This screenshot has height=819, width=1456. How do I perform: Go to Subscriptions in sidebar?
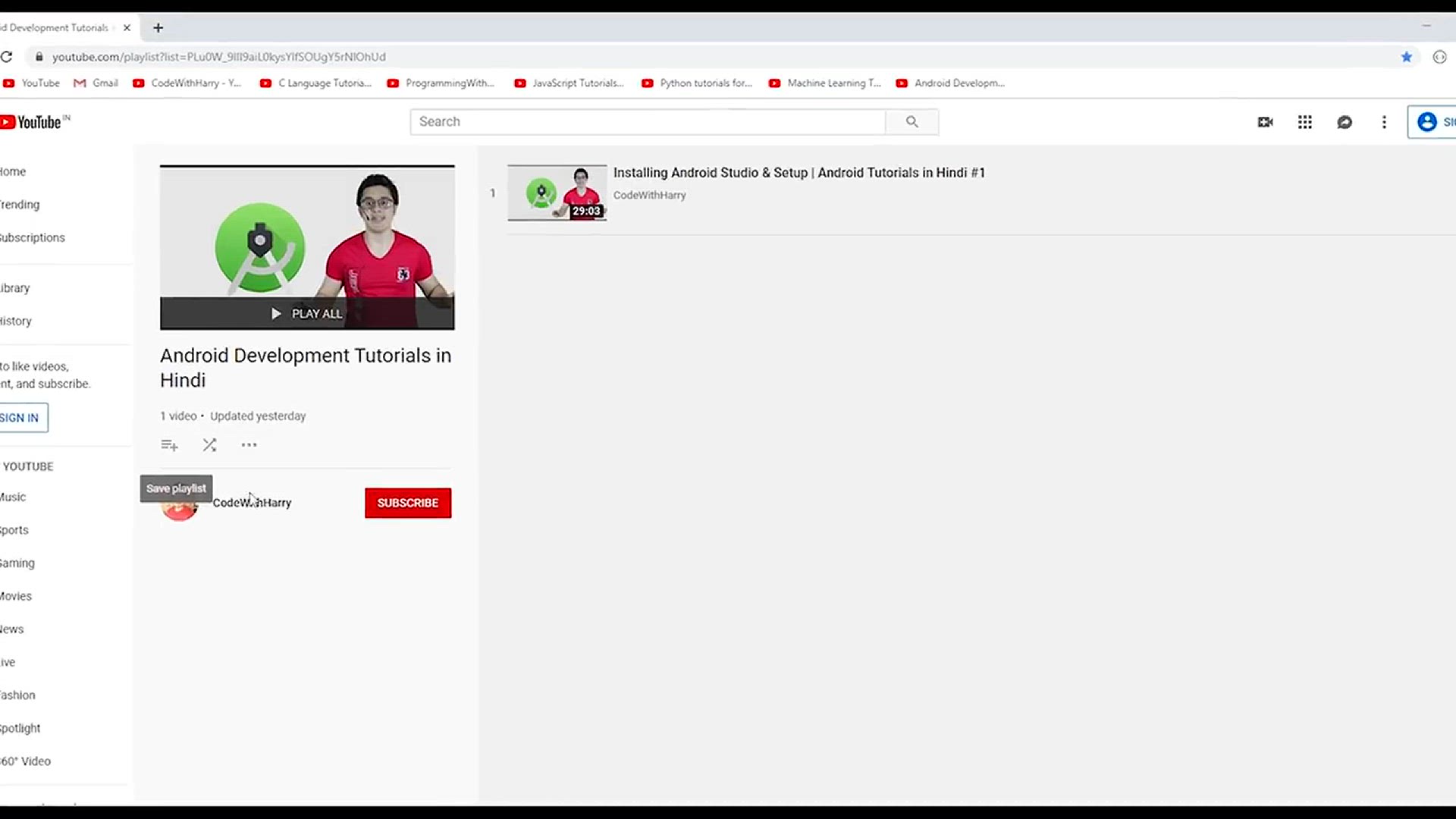[x=33, y=237]
